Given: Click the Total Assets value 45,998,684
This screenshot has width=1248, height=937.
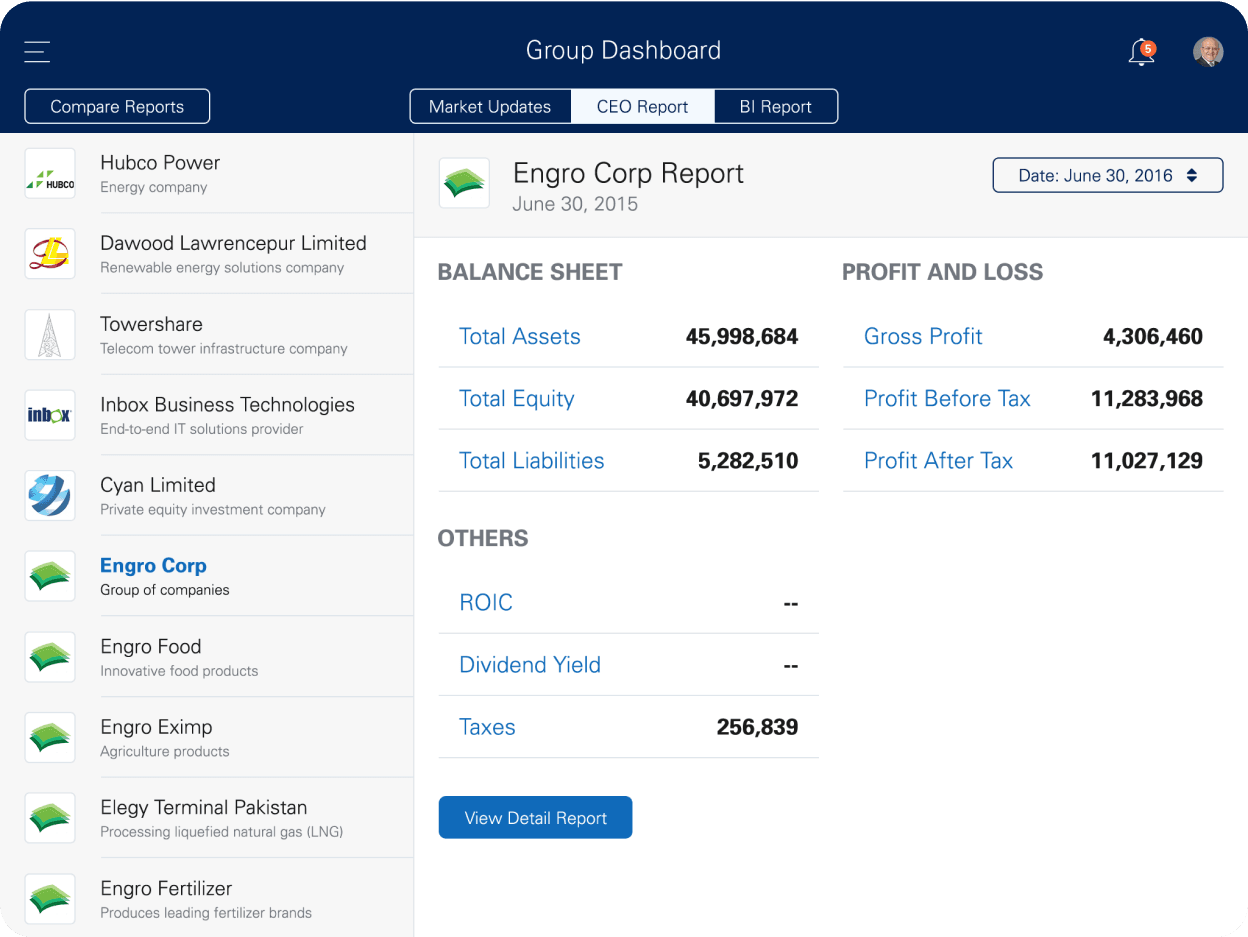Looking at the screenshot, I should [742, 337].
